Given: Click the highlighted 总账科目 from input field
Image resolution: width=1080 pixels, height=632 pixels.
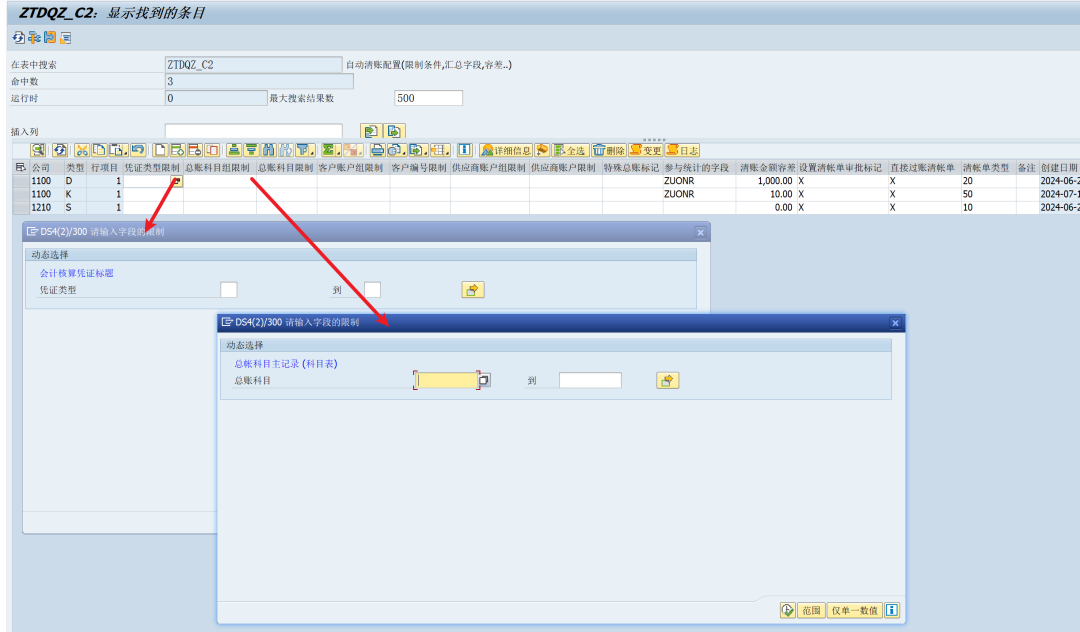Looking at the screenshot, I should [x=446, y=380].
